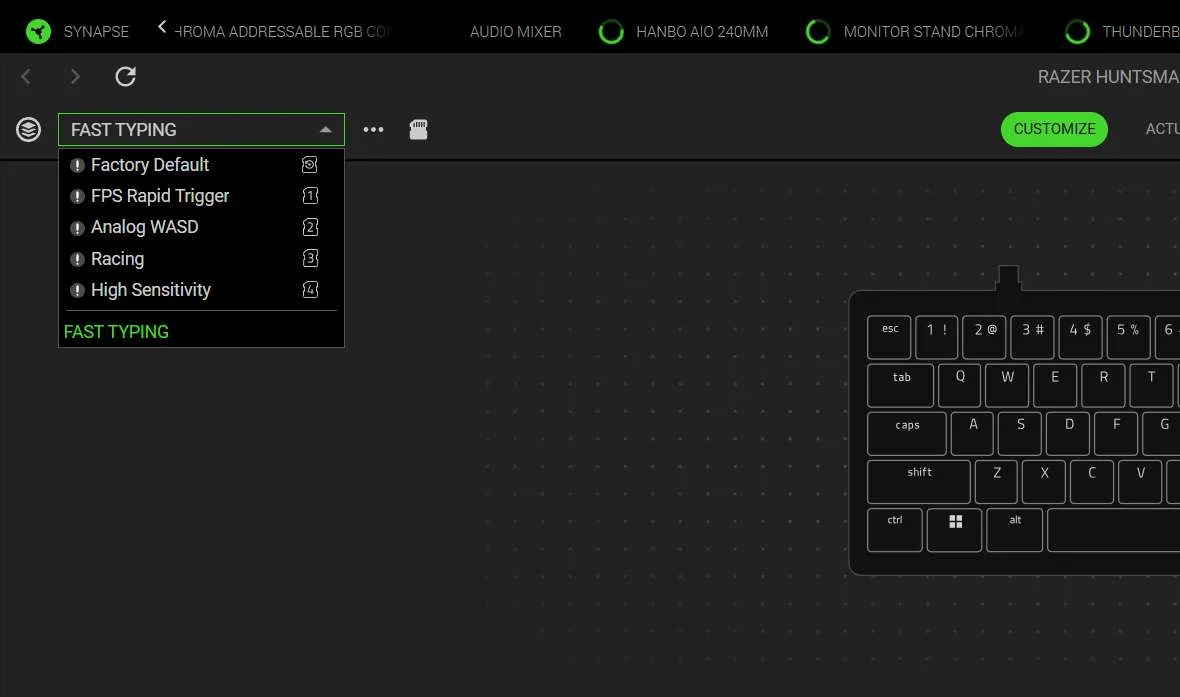This screenshot has height=697, width=1180.
Task: Select the FPS Rapid Trigger profile
Action: (x=202, y=196)
